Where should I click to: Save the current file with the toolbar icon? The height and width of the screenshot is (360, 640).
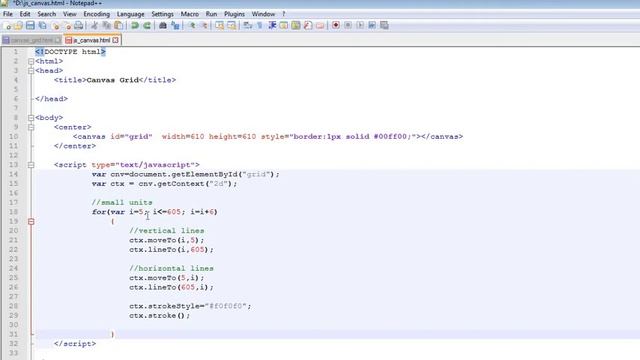click(30, 26)
